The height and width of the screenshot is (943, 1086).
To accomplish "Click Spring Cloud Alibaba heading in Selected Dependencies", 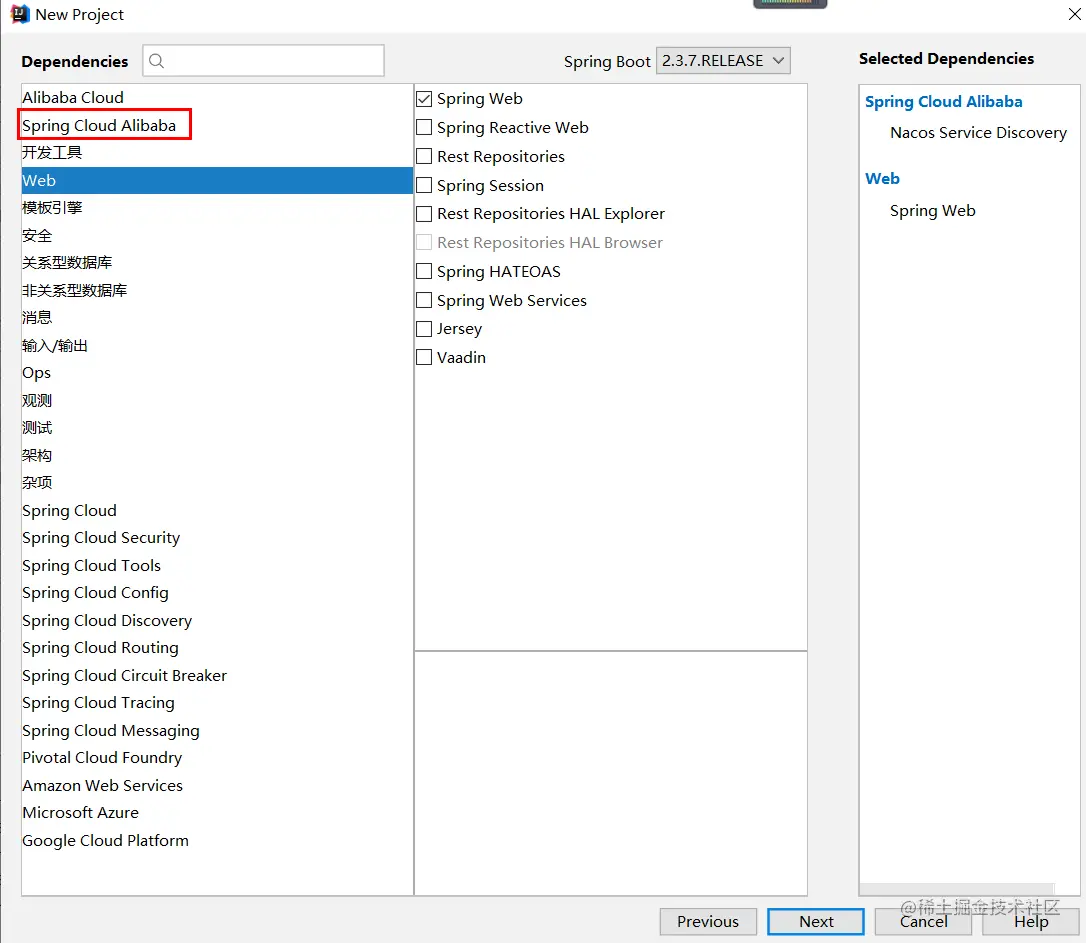I will pos(943,102).
